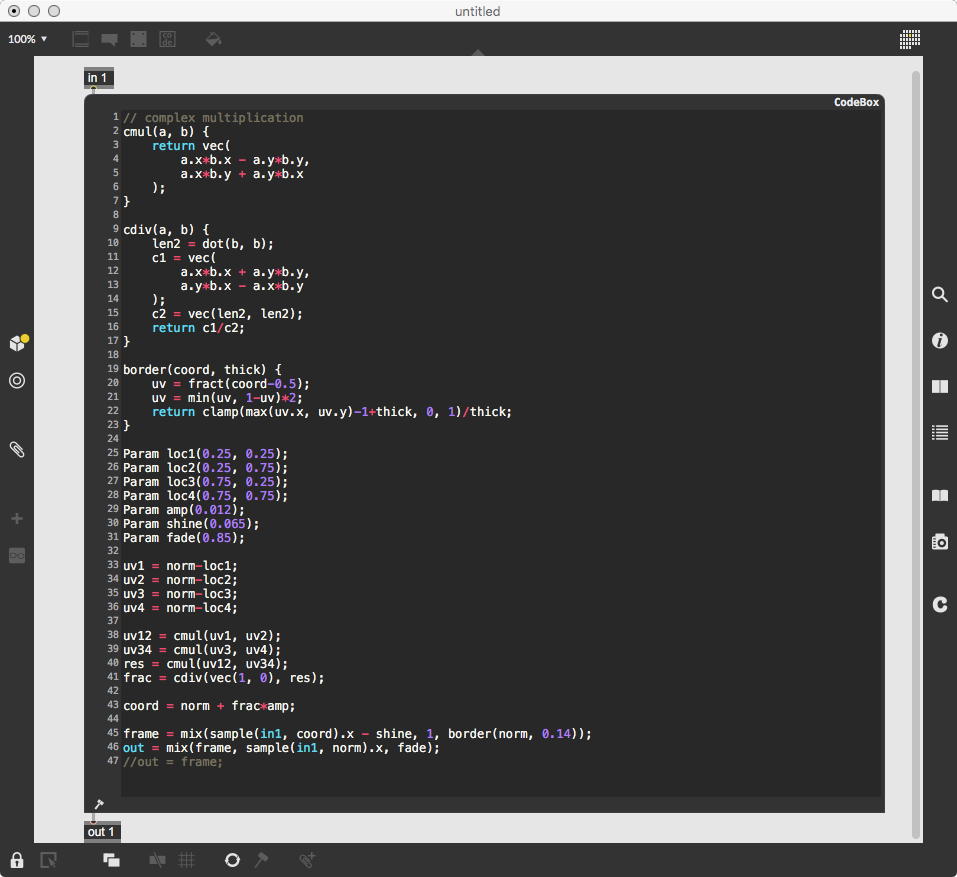Select the 'out 1' object box
Screen dimensions: 957x877
pos(101,832)
